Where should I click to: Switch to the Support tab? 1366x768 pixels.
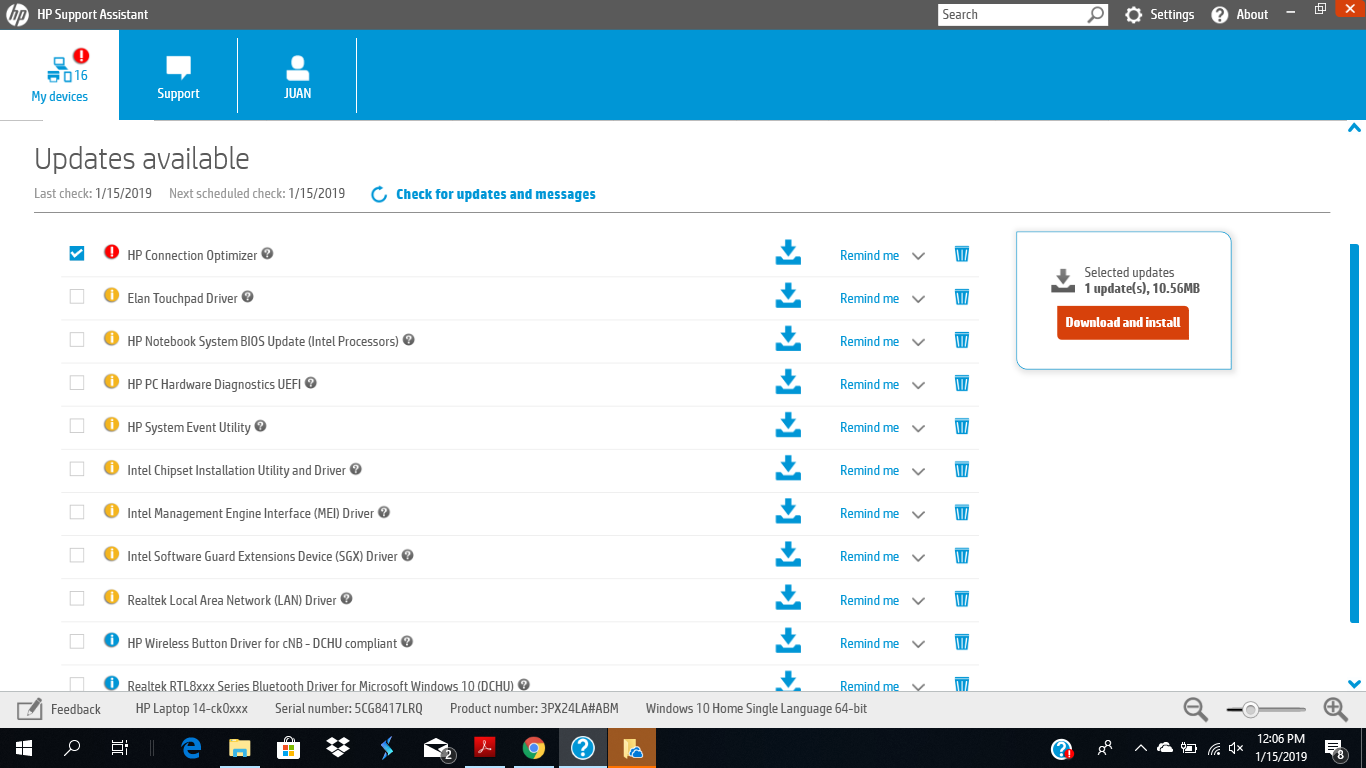coord(178,77)
